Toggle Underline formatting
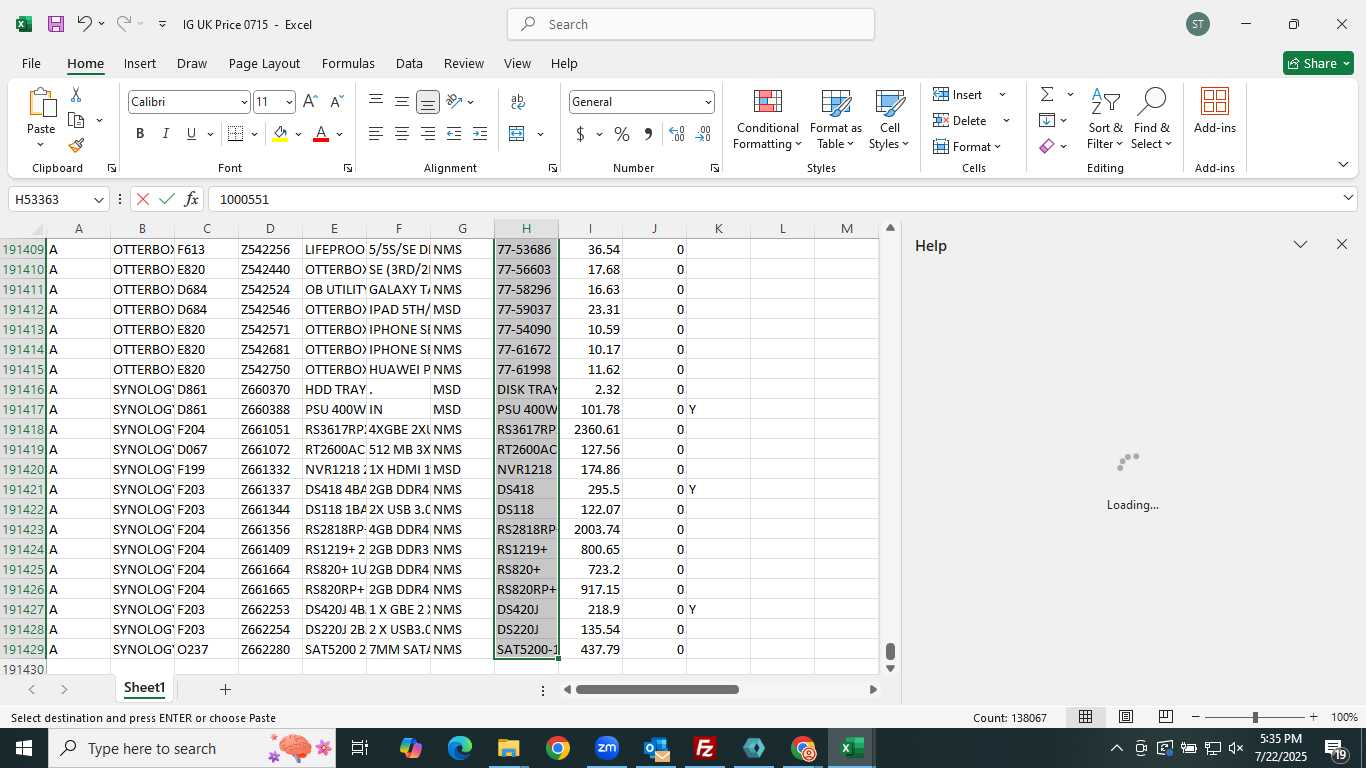 pyautogui.click(x=191, y=134)
